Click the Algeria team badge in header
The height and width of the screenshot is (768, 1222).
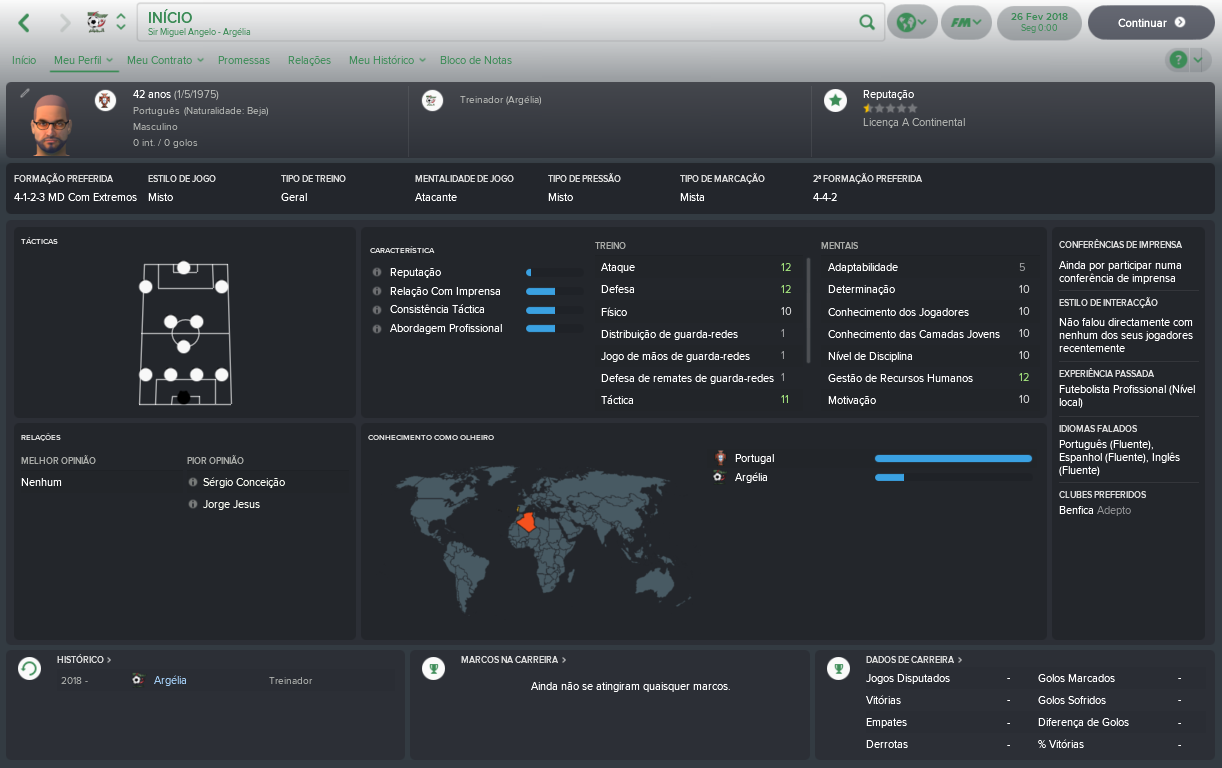(x=97, y=22)
